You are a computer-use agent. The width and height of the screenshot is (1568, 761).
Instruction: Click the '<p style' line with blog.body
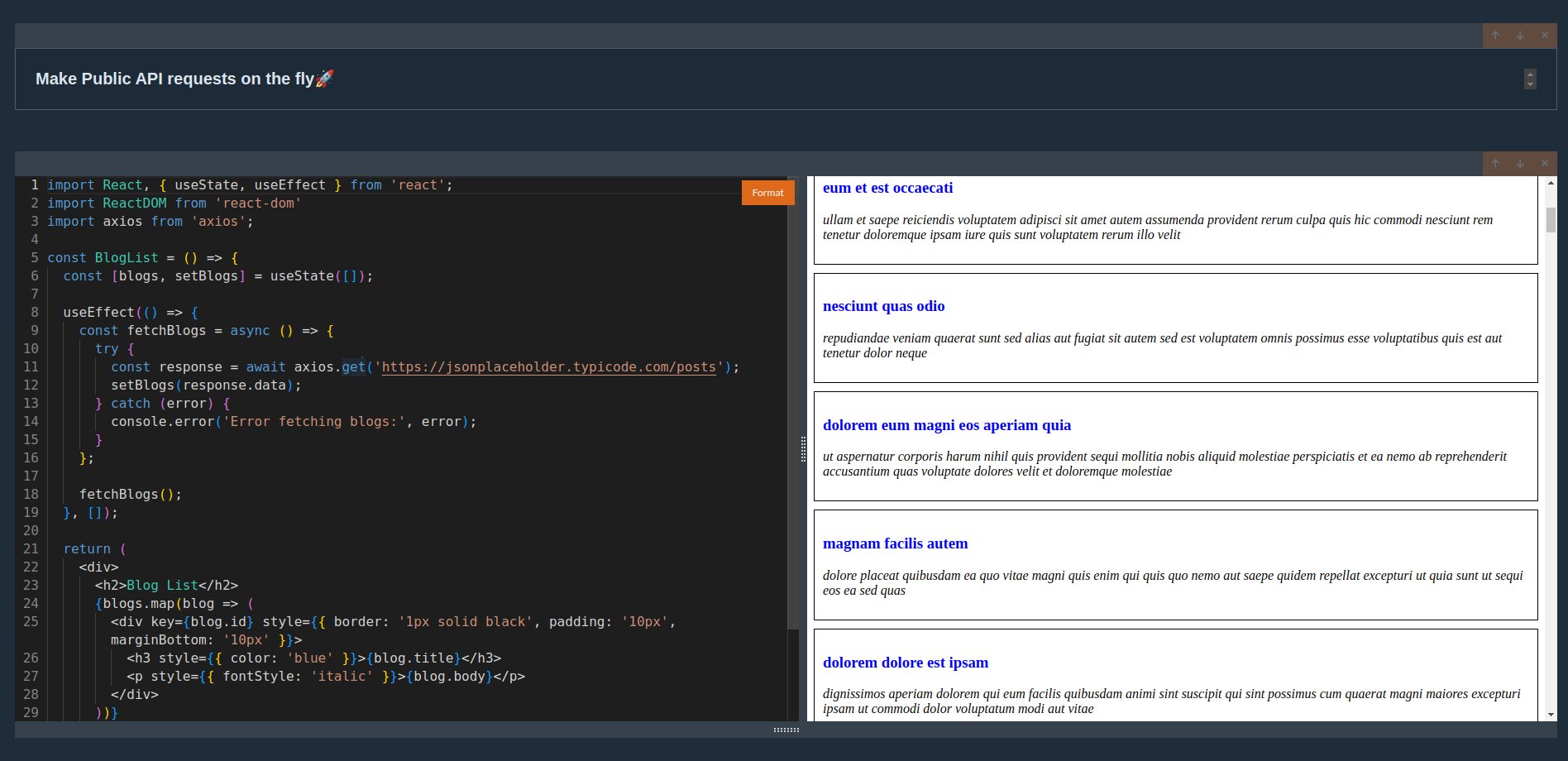tap(326, 677)
